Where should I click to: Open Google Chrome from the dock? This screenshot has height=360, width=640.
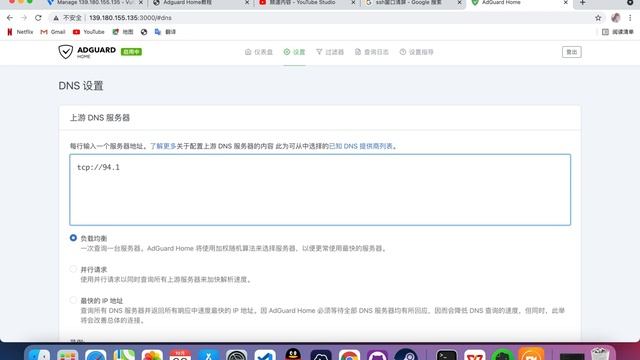(349, 354)
